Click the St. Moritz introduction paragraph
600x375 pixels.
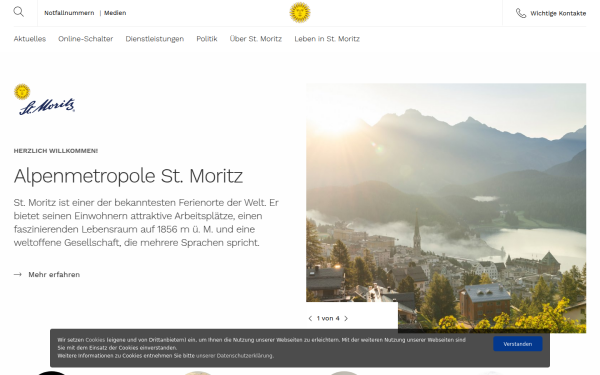(x=146, y=222)
